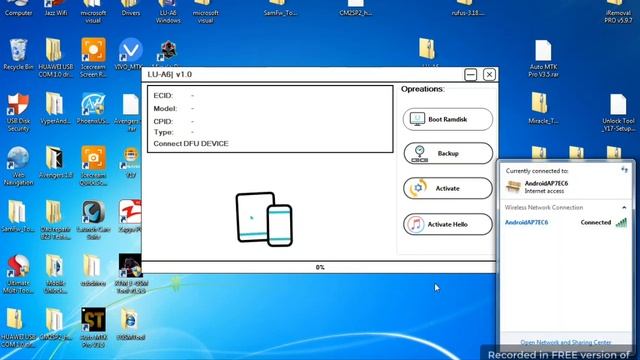Click the Connect DFU DEVICE status text
This screenshot has width=640, height=360.
click(191, 144)
